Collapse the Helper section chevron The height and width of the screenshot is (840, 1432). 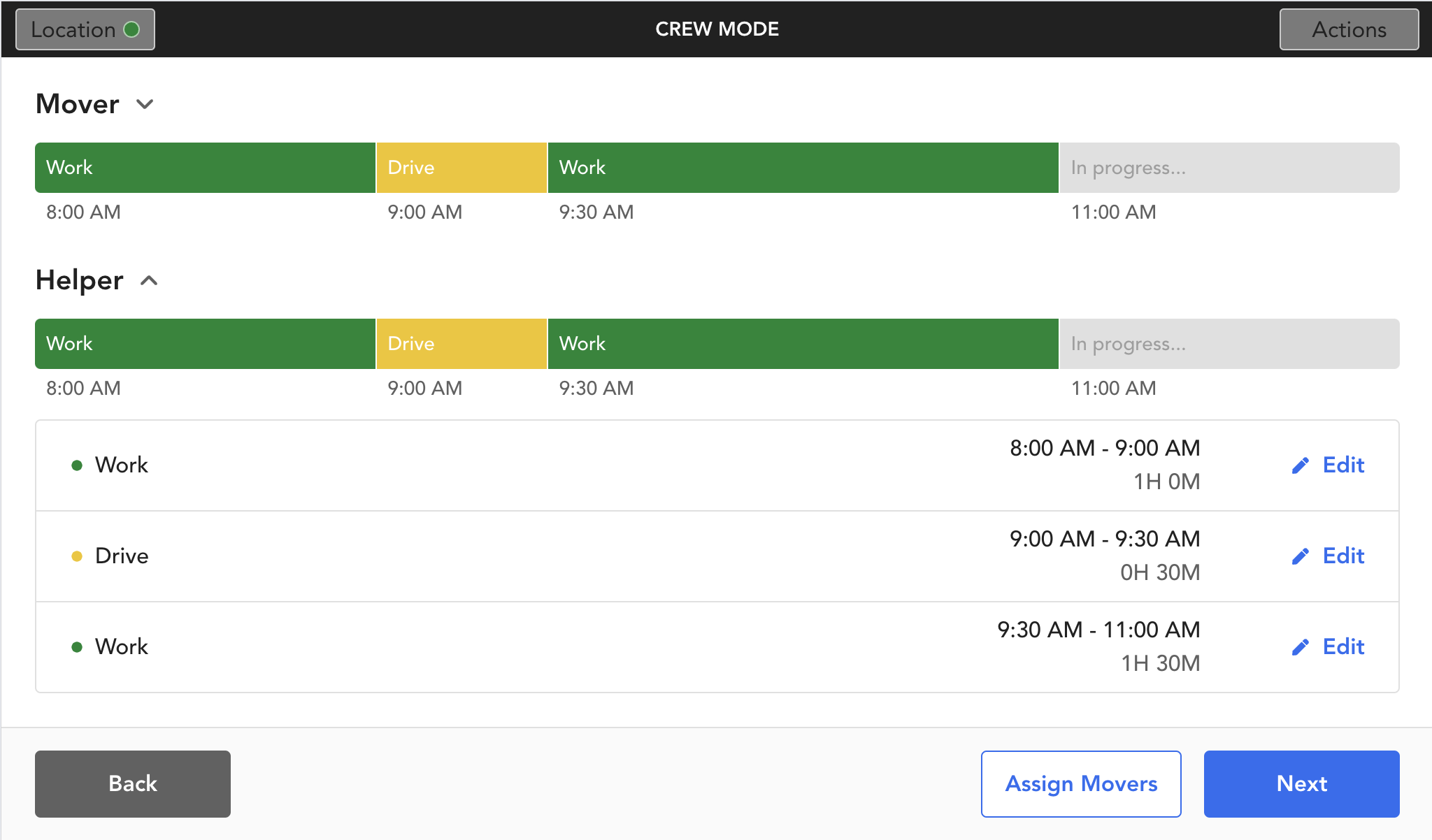tap(149, 280)
